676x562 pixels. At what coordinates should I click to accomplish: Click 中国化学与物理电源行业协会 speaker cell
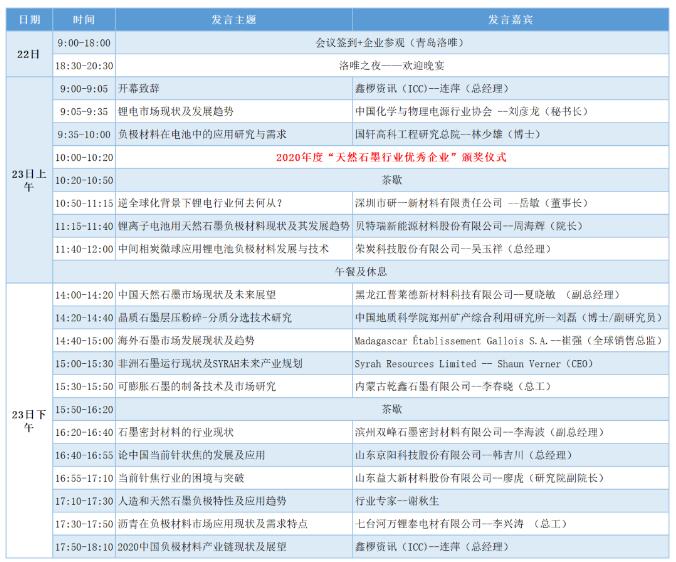click(x=510, y=111)
